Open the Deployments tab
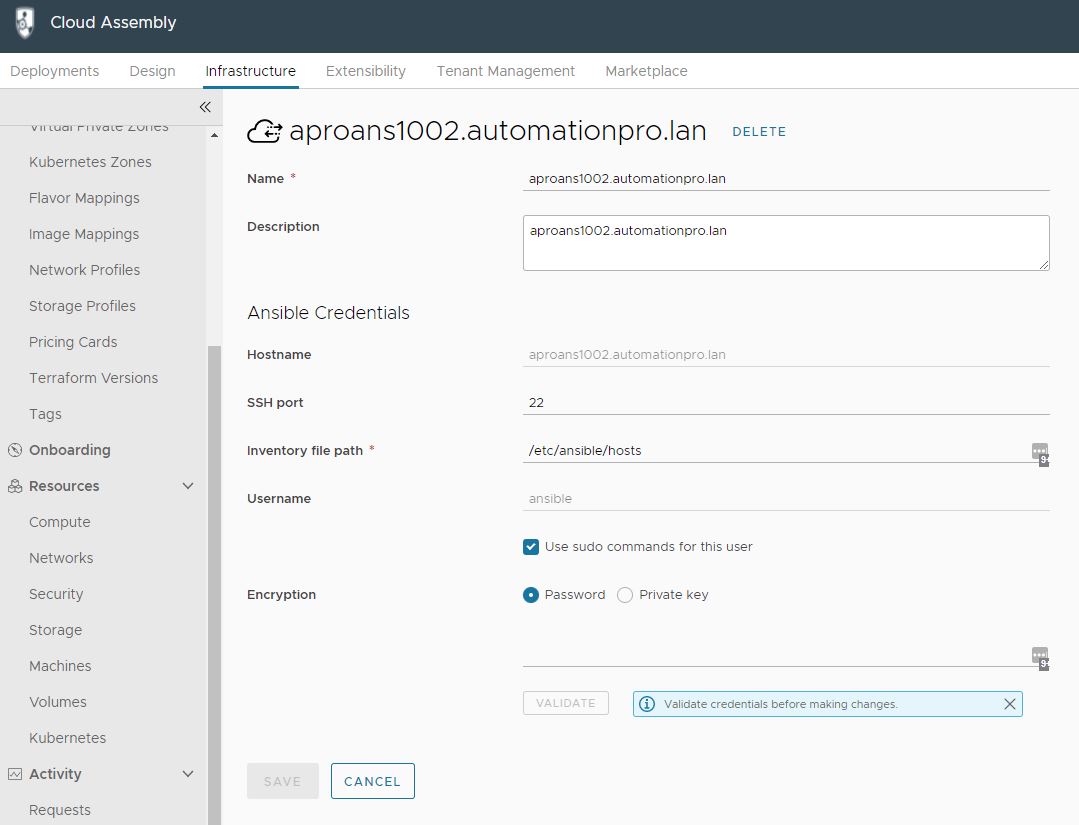This screenshot has width=1079, height=825. (x=54, y=71)
